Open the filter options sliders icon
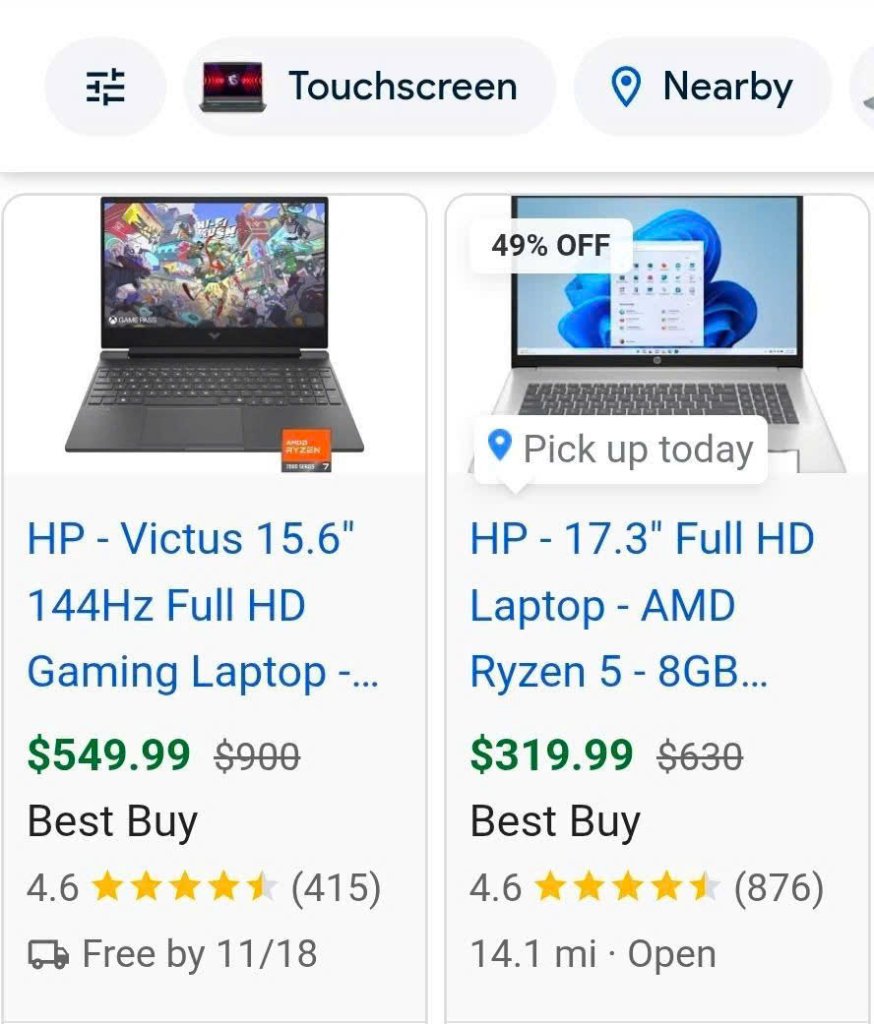The image size is (874, 1024). click(105, 87)
